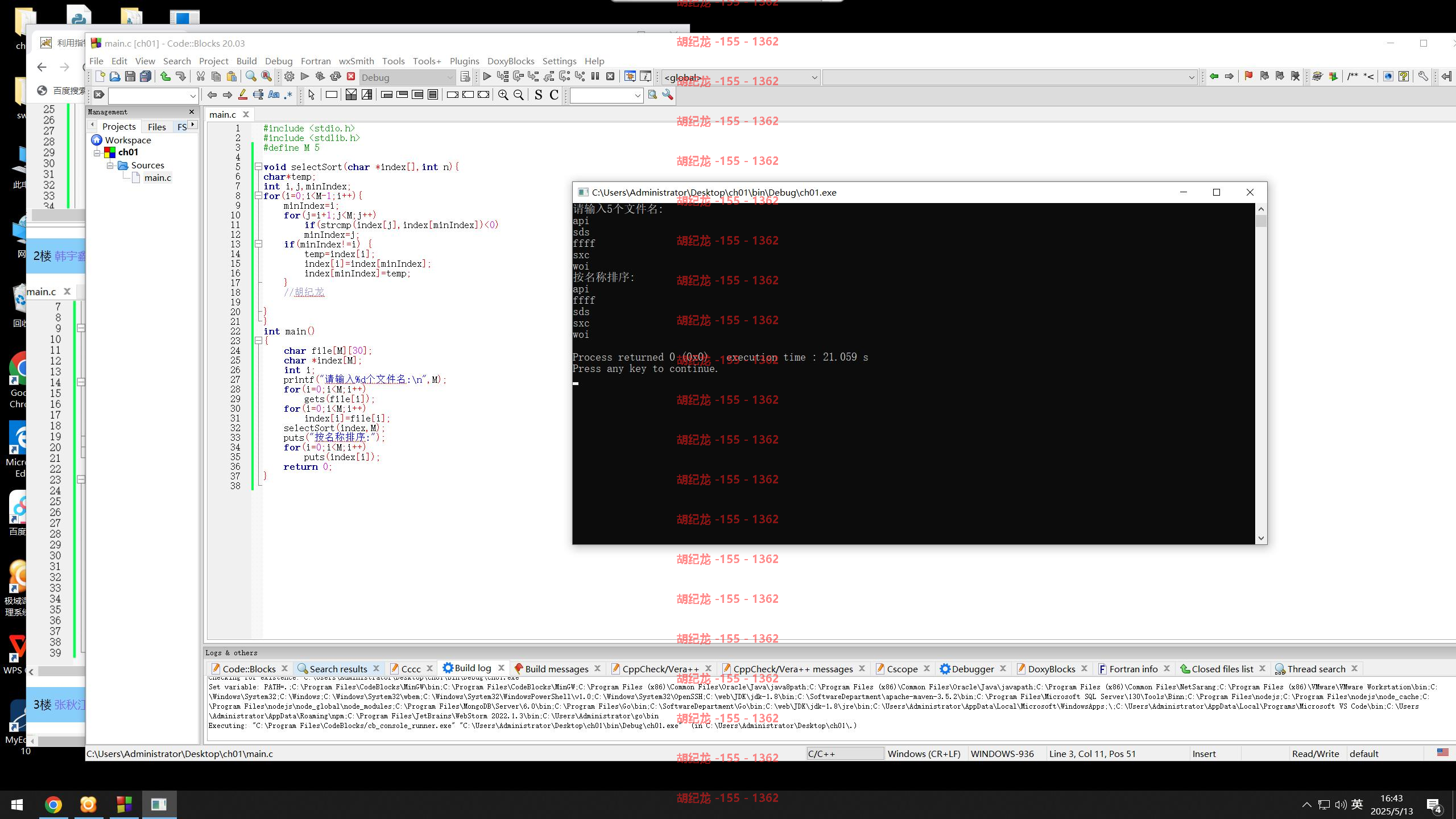Switch to the Build messages log tab
This screenshot has height=819, width=1456.
click(x=557, y=669)
